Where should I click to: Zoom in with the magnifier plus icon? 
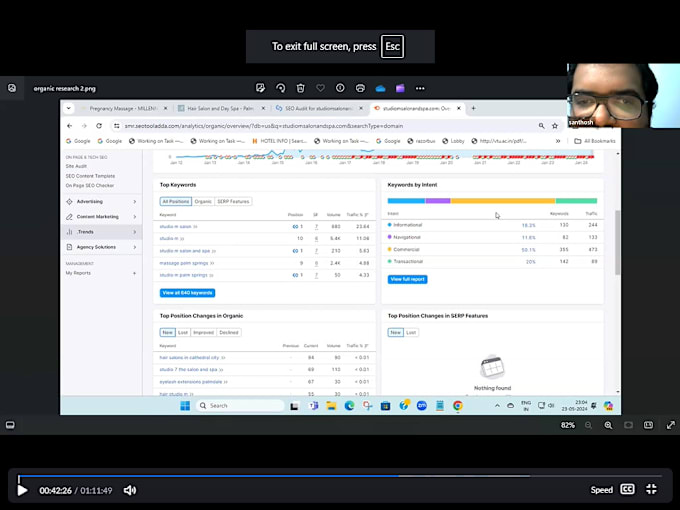[608, 425]
